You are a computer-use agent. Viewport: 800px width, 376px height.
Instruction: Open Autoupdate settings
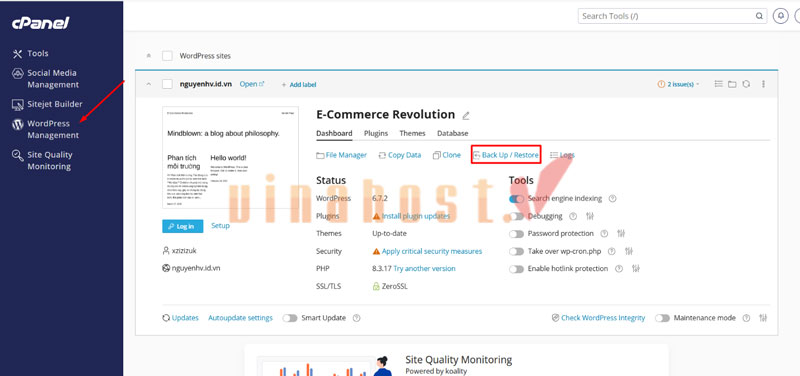coord(240,318)
